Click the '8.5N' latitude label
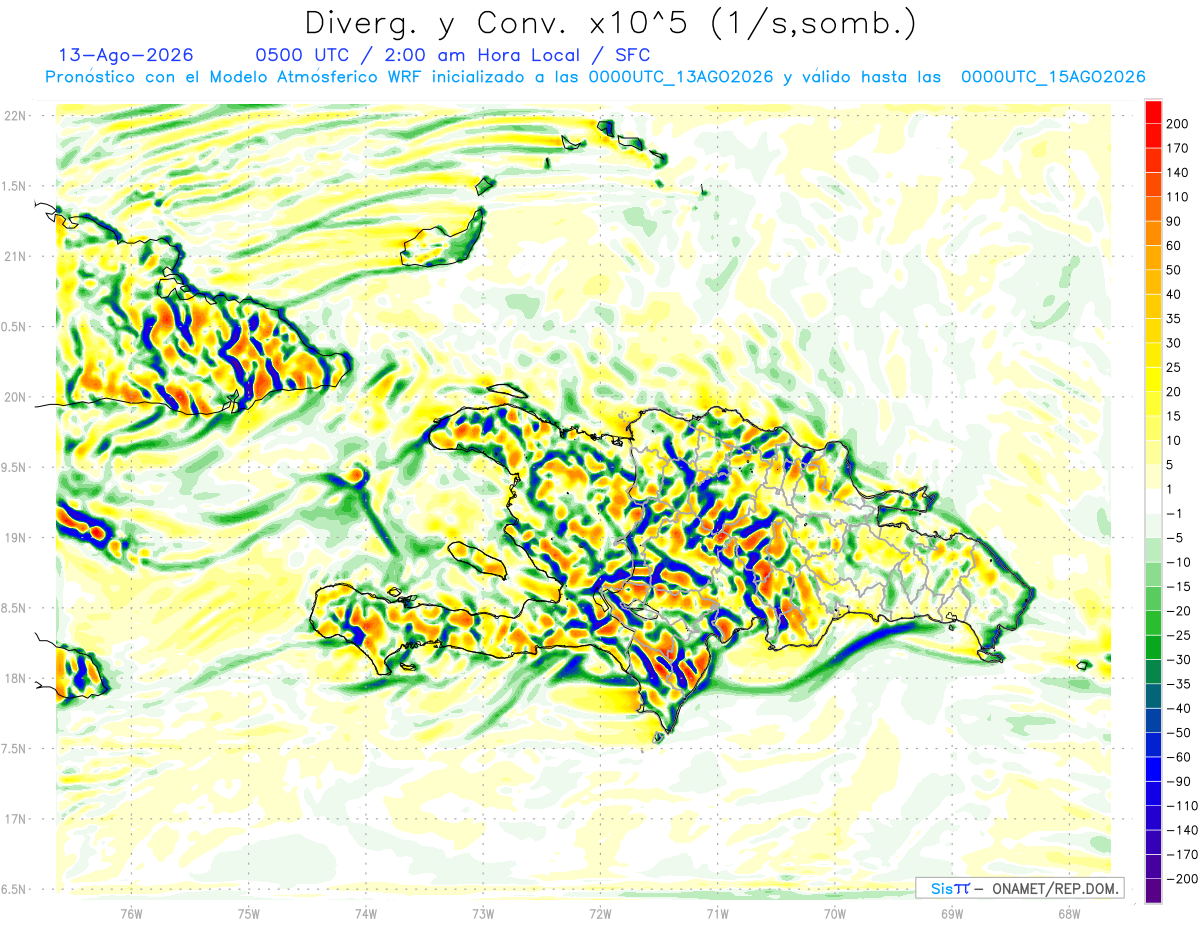This screenshot has height=927, width=1200. click(15, 608)
